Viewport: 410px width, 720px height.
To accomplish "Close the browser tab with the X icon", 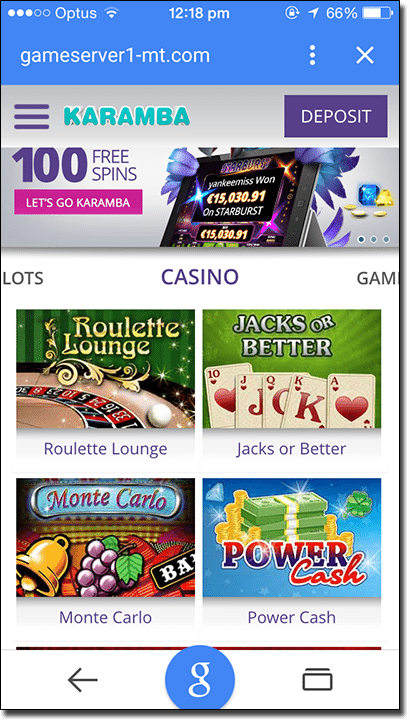I will point(365,56).
